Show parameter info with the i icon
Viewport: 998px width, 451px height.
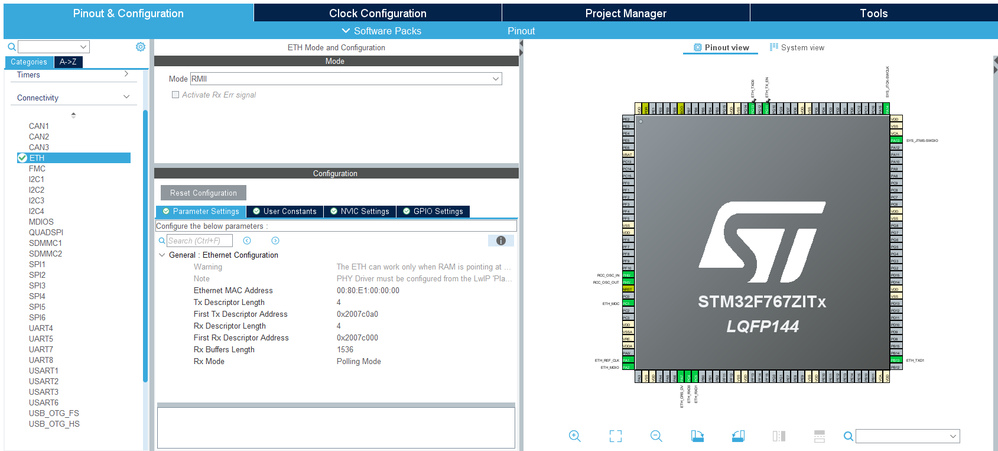coord(501,240)
